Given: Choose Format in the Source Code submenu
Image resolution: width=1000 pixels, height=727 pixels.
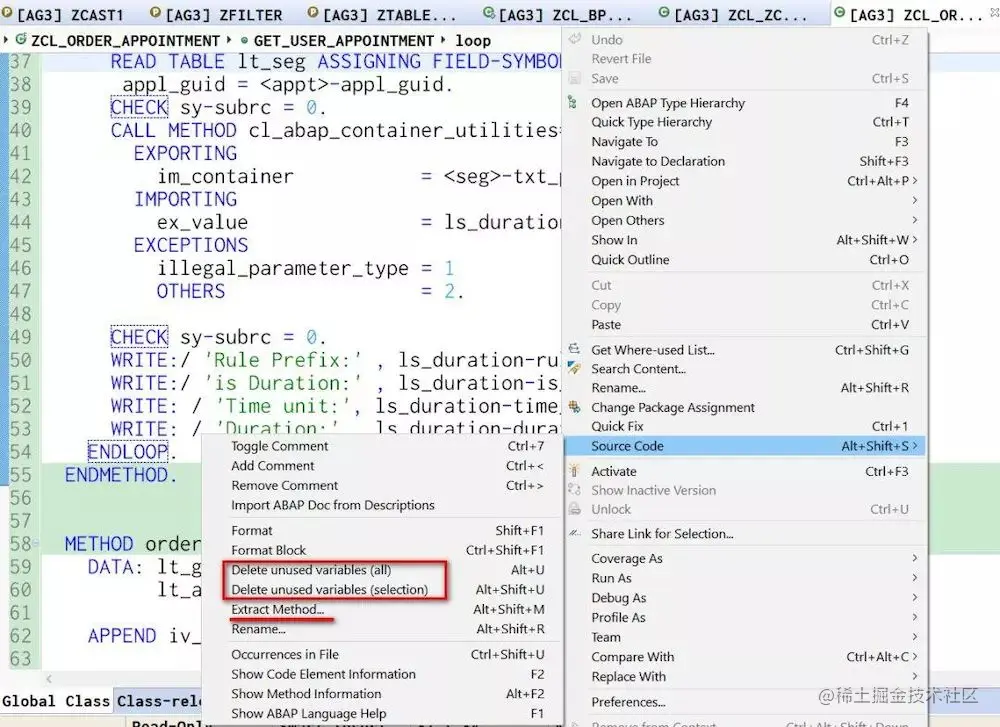Looking at the screenshot, I should (x=382, y=531).
